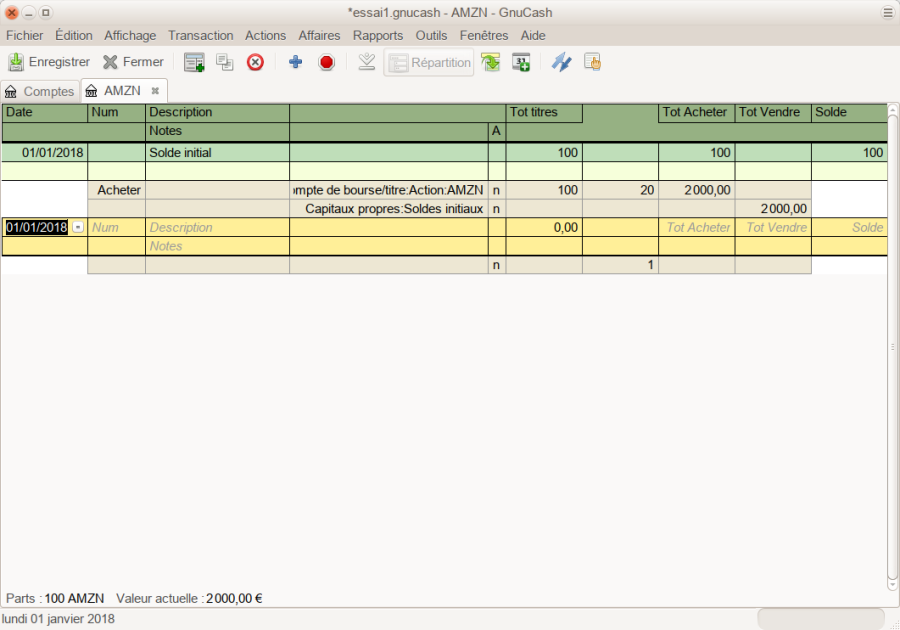Click the red X delete transaction icon

point(255,62)
